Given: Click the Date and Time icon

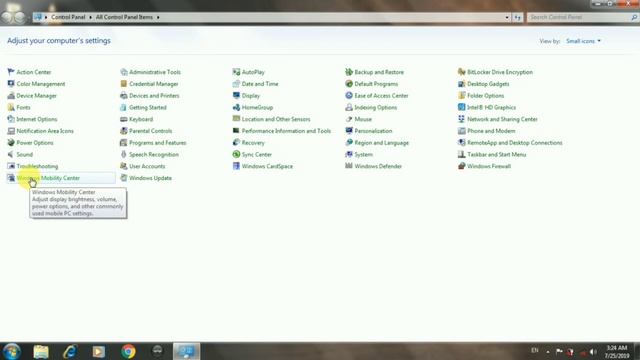Looking at the screenshot, I should (x=236, y=84).
